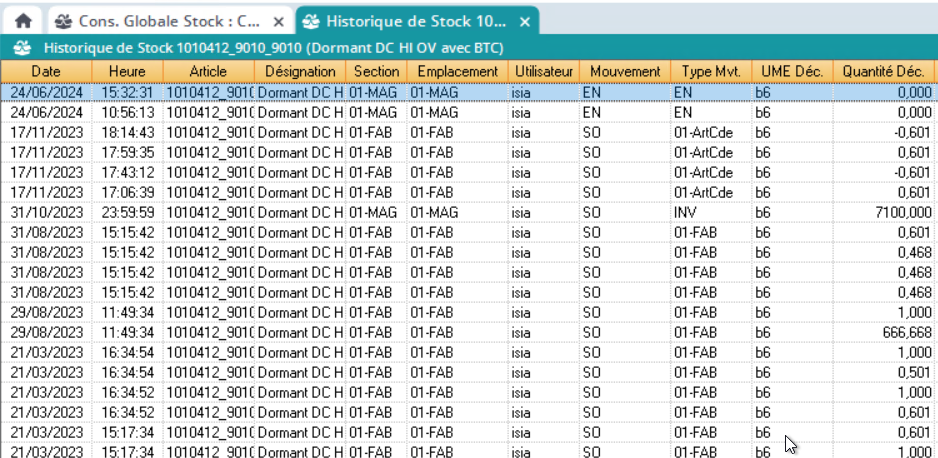The image size is (938, 458).
Task: Switch to the Cons. Globale Stock tab
Action: click(x=170, y=20)
